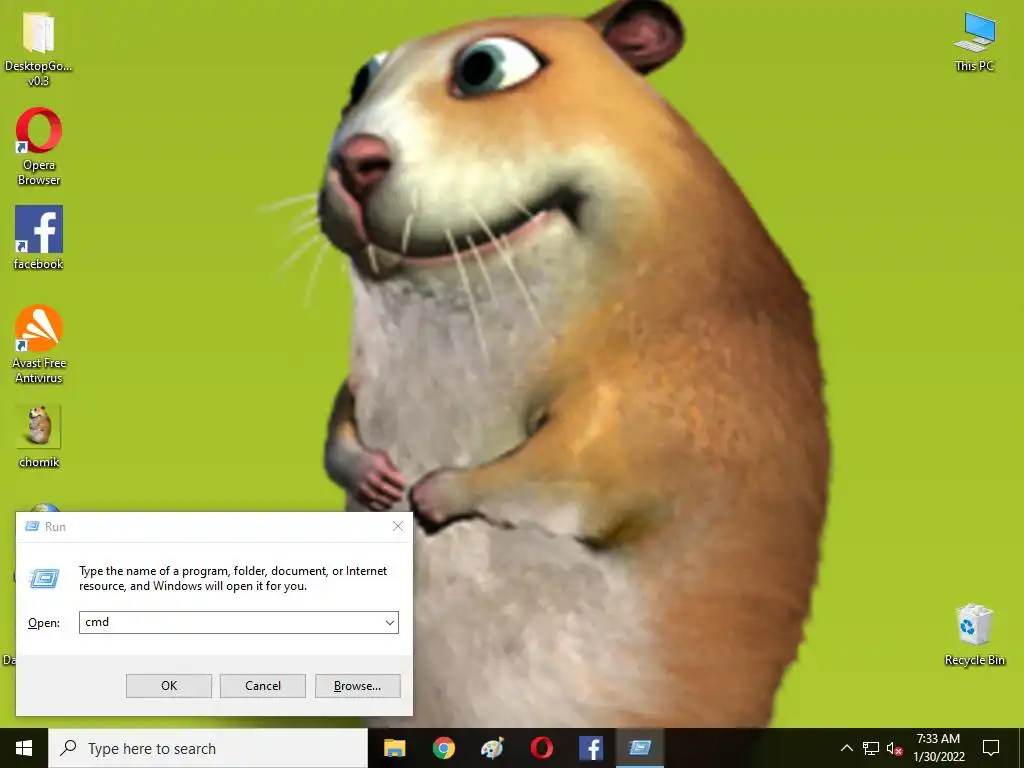1024x768 pixels.
Task: Select the Opera Browser desktop shortcut
Action: [39, 146]
